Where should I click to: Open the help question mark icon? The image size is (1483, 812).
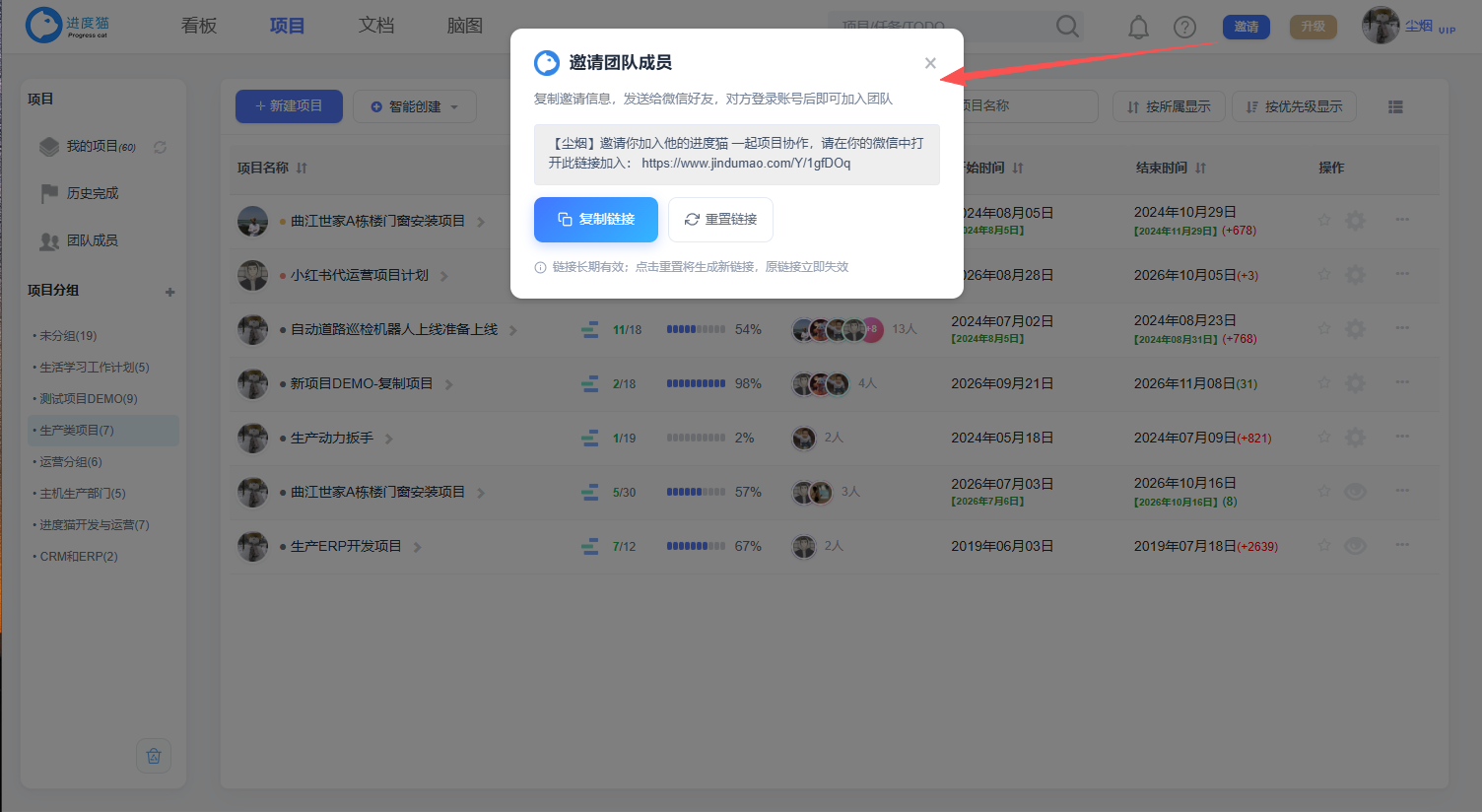click(1184, 27)
